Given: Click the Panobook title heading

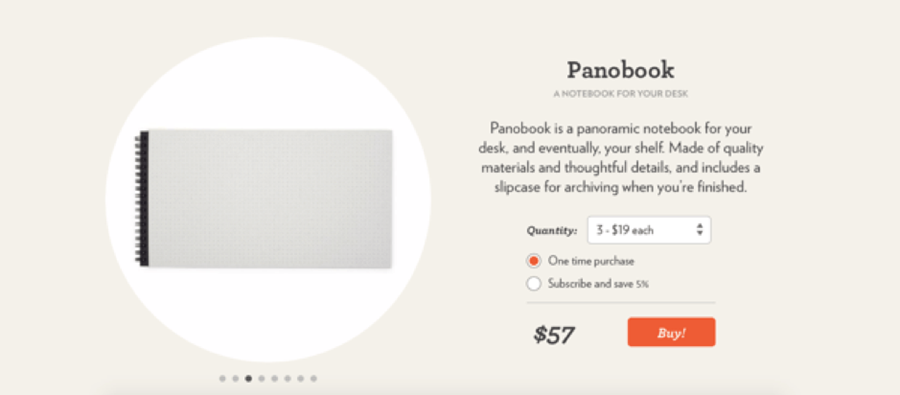Looking at the screenshot, I should (x=620, y=71).
